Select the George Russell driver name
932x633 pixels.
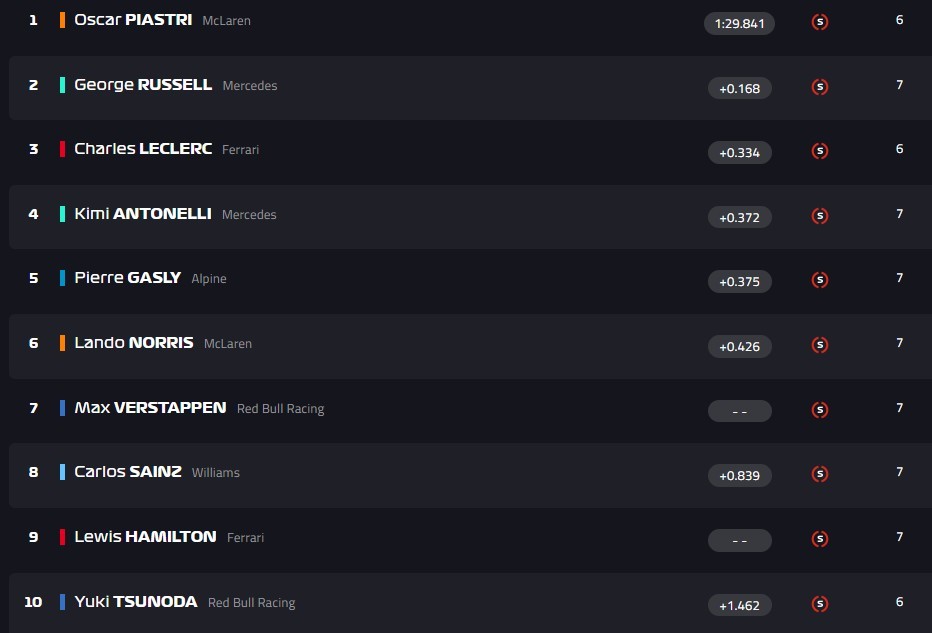click(x=143, y=85)
